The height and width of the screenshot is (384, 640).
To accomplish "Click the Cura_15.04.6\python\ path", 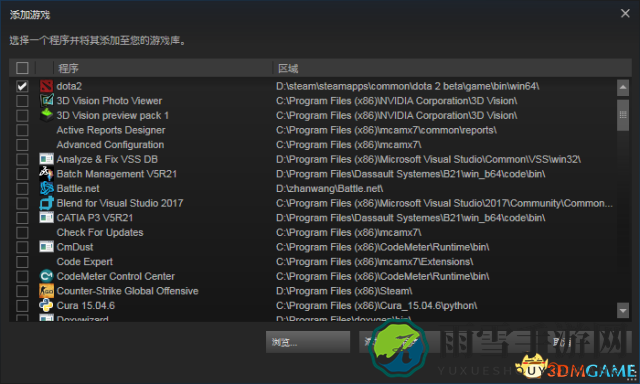I will coord(376,306).
